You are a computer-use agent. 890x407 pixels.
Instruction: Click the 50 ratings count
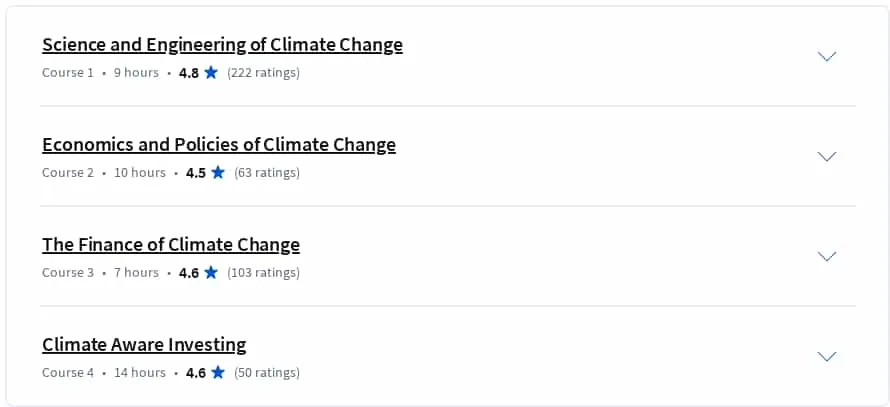click(267, 372)
